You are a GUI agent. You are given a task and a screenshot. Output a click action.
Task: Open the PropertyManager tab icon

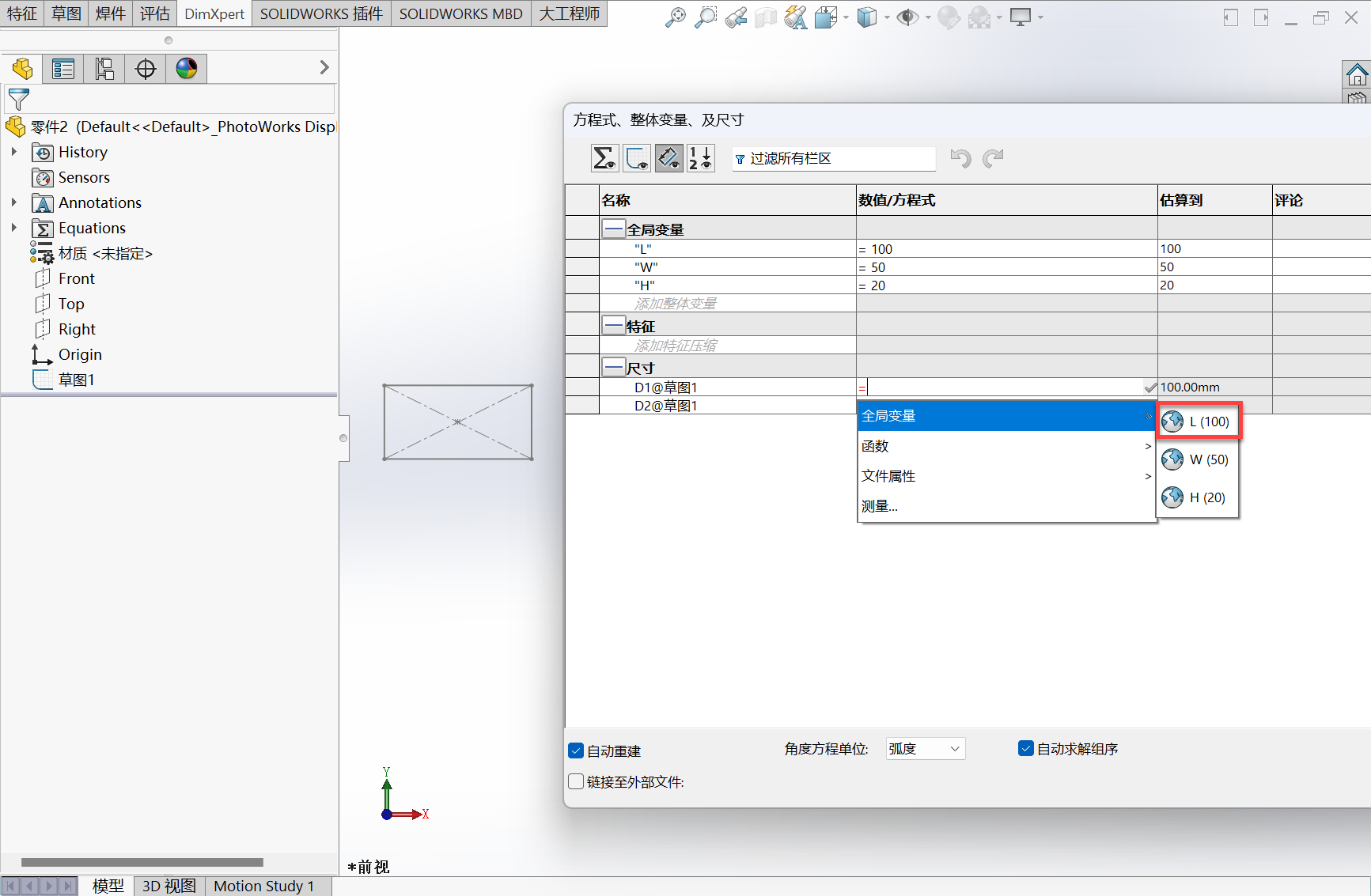coord(63,69)
